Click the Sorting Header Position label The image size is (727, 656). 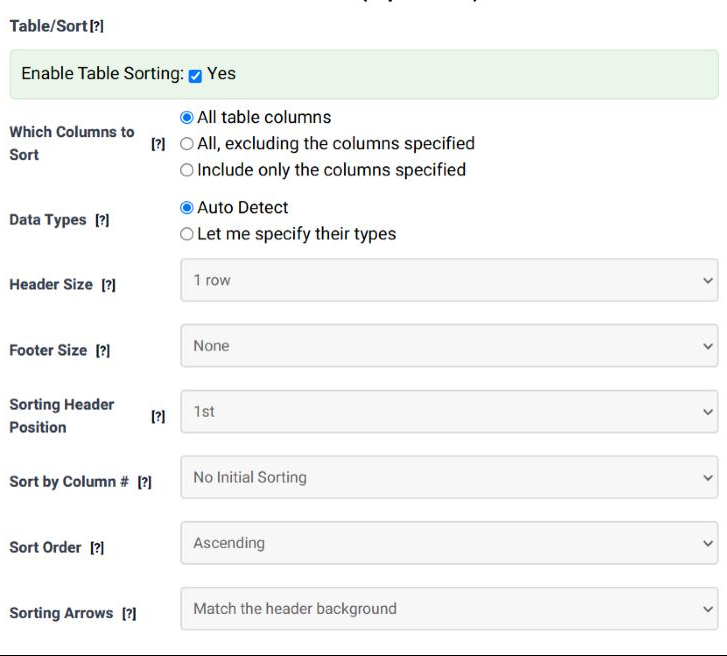click(62, 416)
